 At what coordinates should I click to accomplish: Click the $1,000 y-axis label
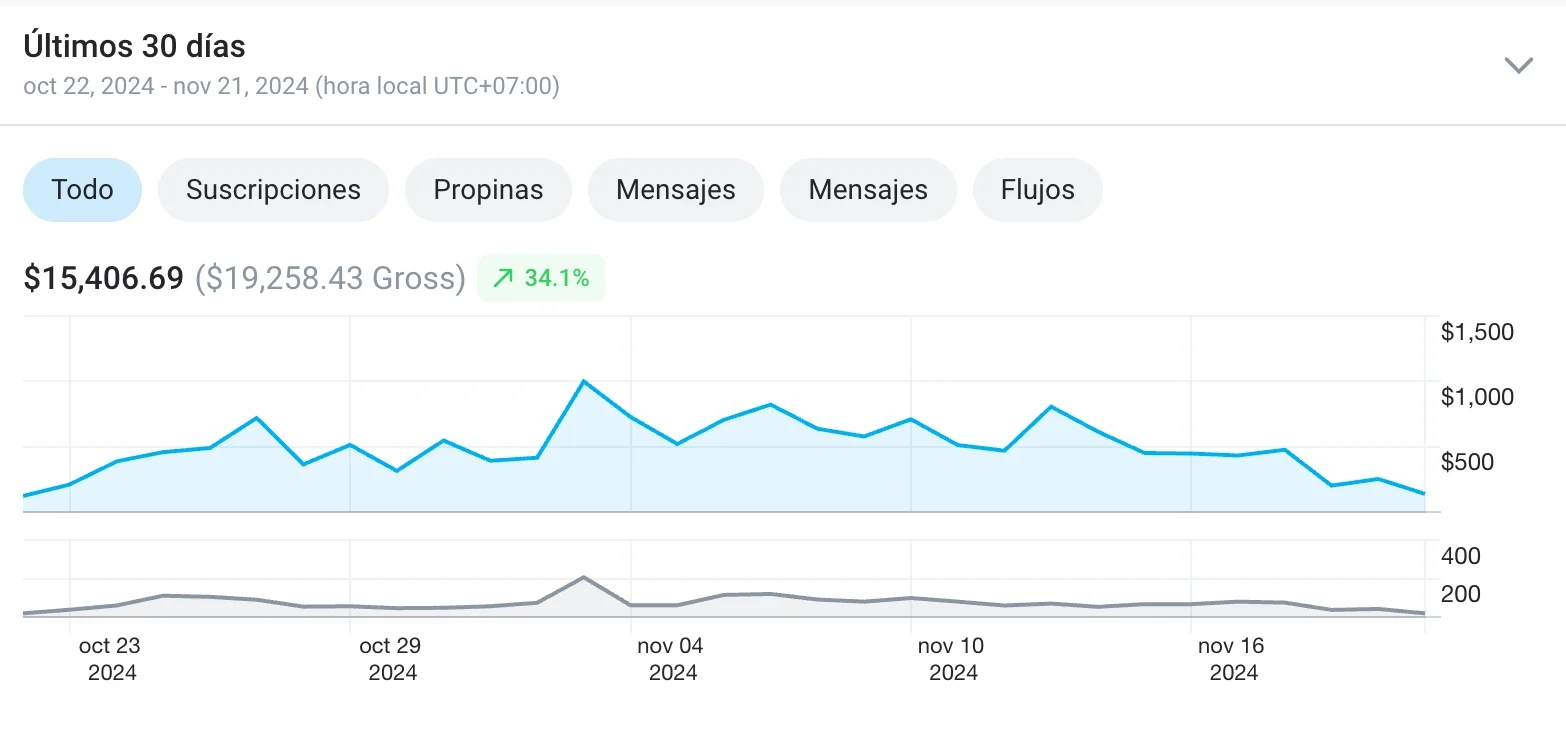pos(1476,397)
